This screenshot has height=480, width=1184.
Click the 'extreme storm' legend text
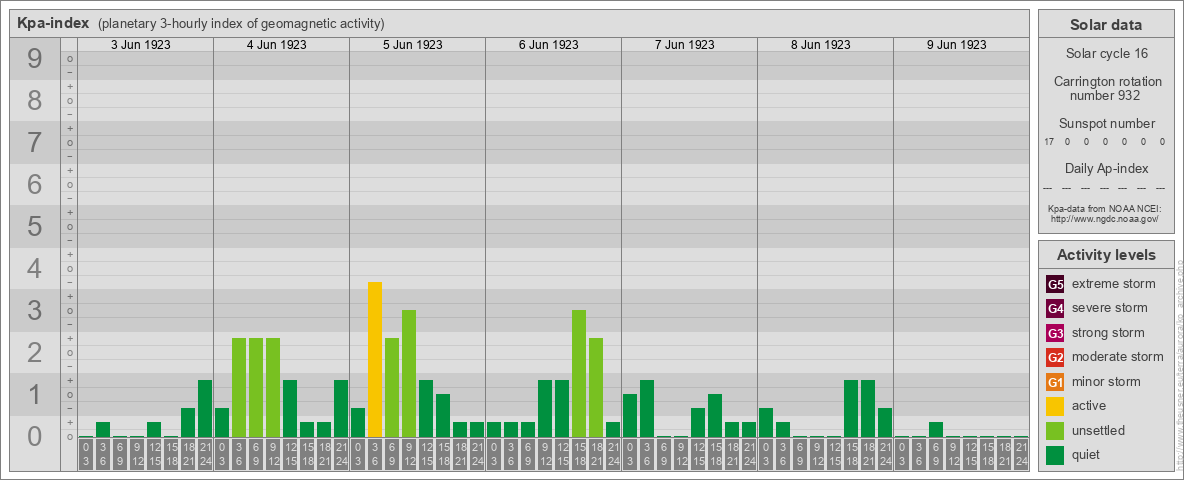point(1114,284)
